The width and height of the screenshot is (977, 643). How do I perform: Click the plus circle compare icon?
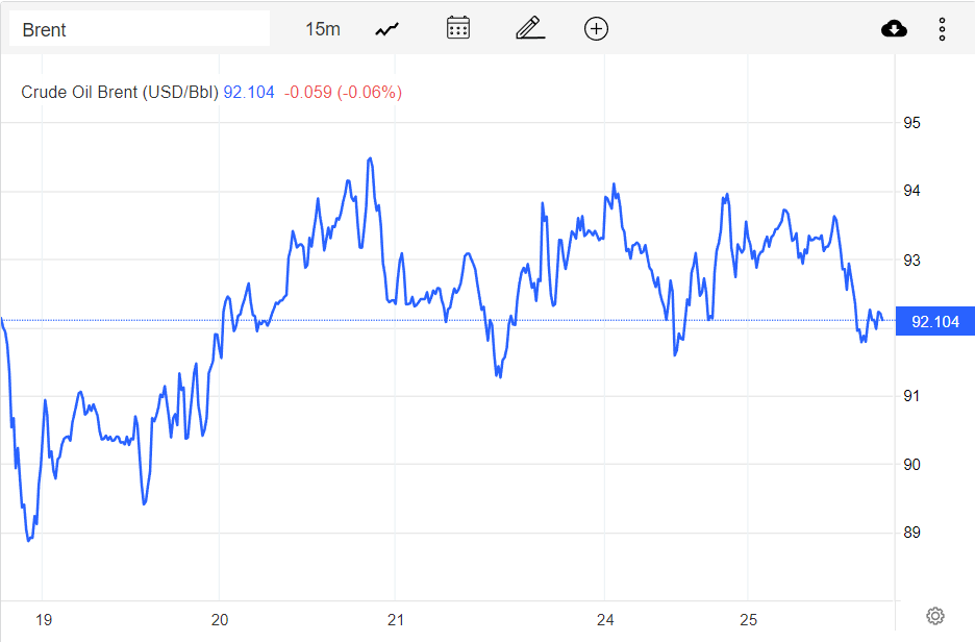click(x=596, y=29)
